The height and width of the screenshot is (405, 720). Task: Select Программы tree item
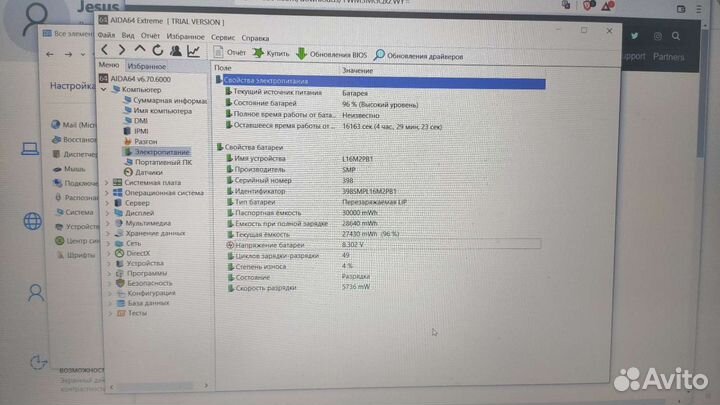pyautogui.click(x=141, y=273)
